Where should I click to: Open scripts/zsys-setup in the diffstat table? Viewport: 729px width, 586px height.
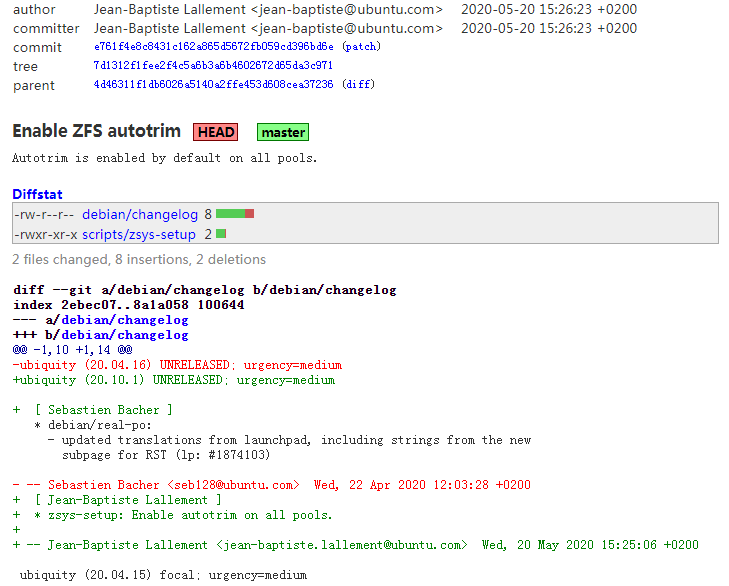coord(140,234)
